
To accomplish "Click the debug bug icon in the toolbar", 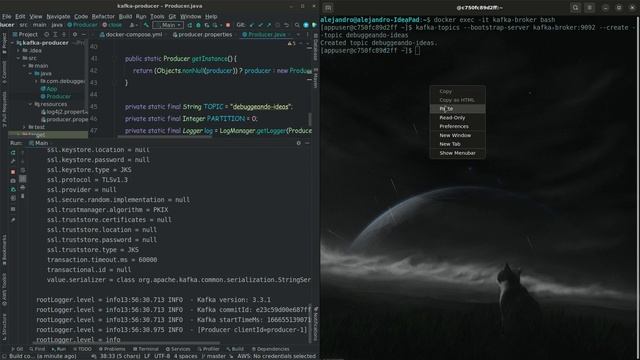I will (198, 25).
